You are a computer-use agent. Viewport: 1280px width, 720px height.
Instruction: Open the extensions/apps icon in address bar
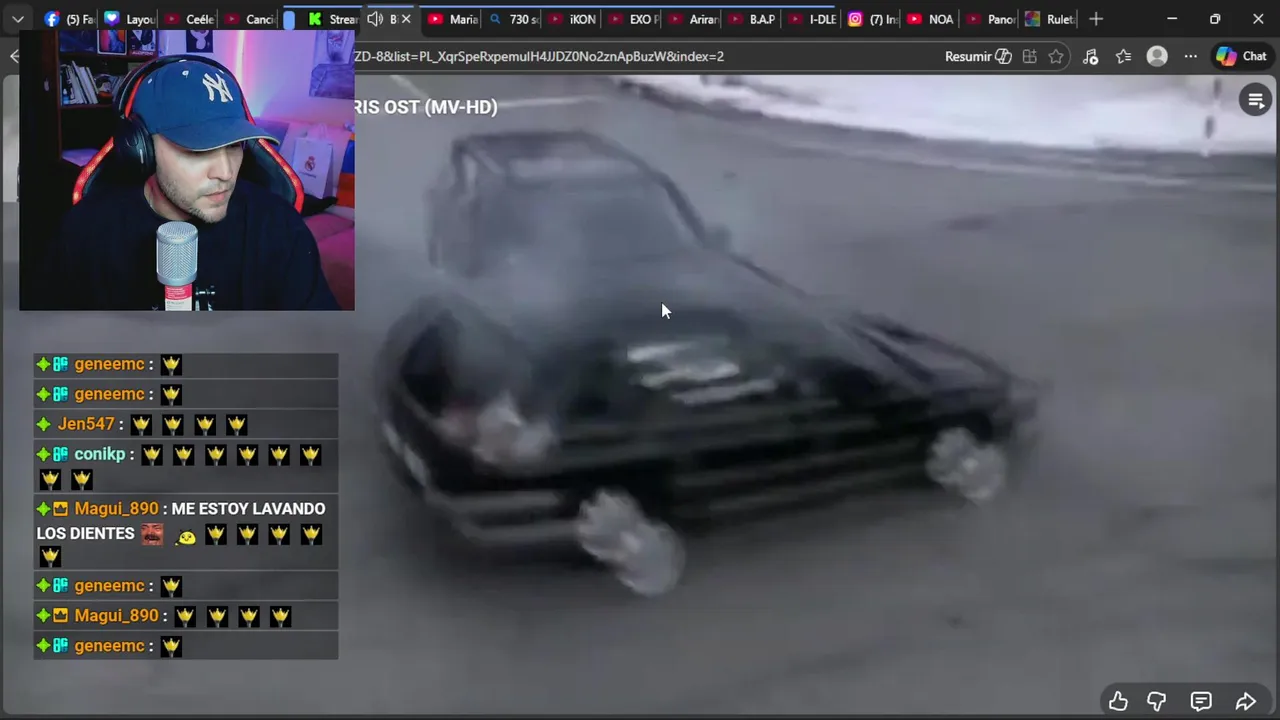[x=1030, y=56]
